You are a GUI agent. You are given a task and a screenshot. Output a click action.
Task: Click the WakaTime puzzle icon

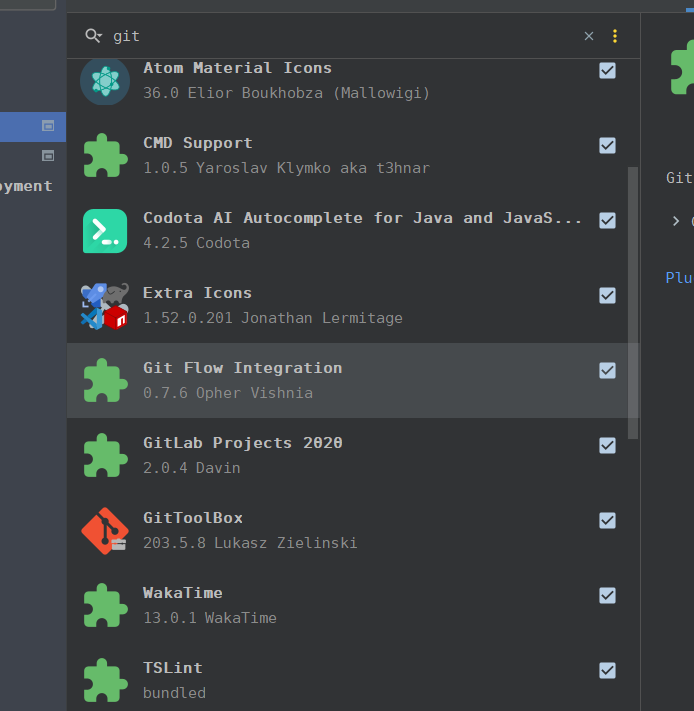coord(105,606)
